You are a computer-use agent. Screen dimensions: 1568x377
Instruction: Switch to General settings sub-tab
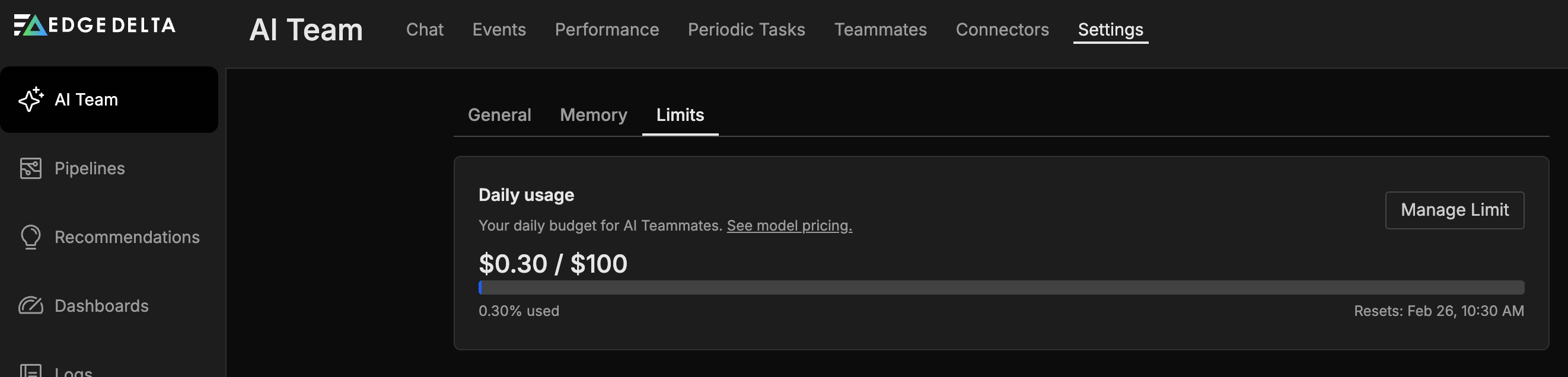click(x=499, y=115)
